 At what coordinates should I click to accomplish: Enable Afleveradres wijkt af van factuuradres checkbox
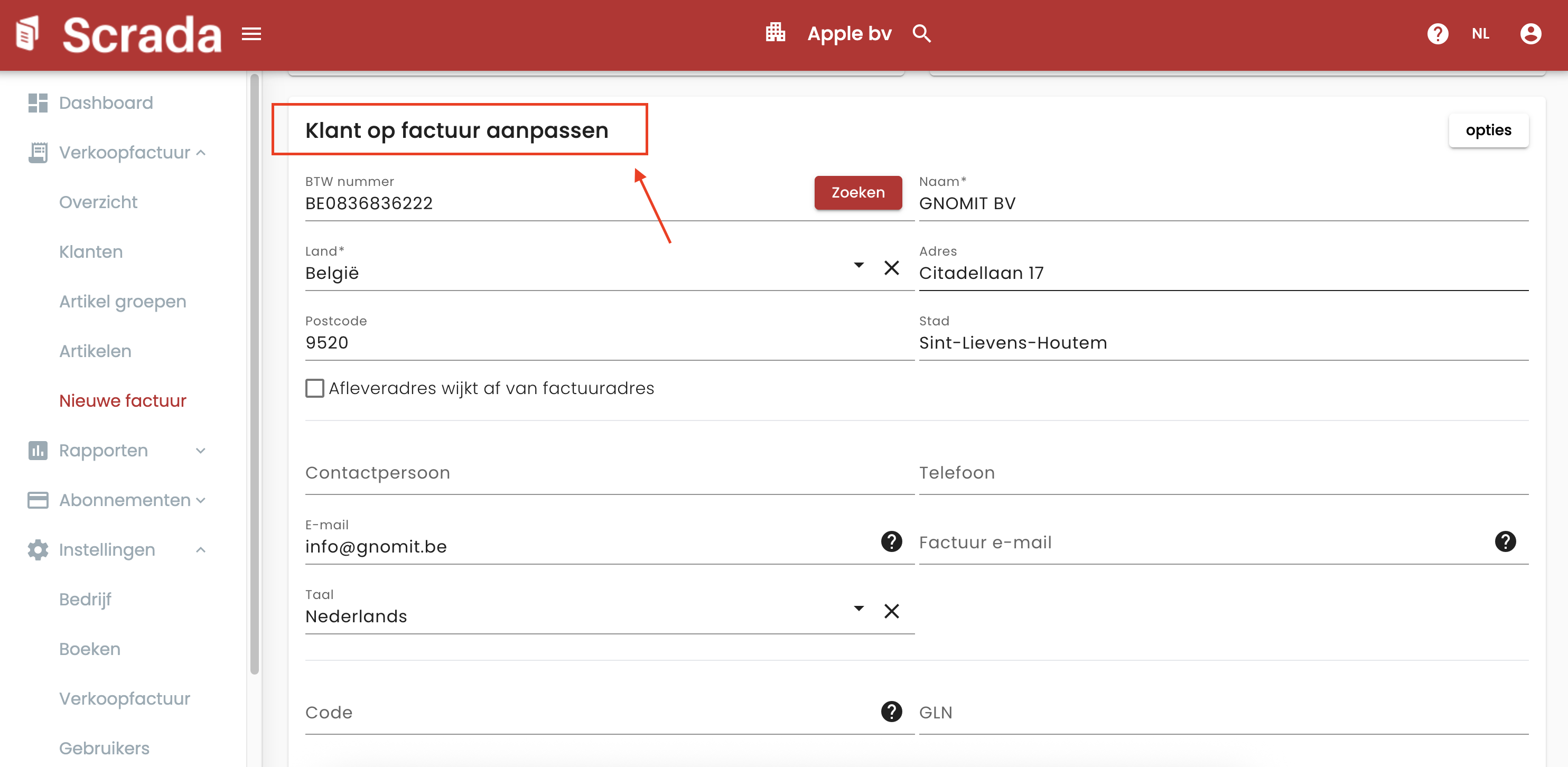(x=315, y=388)
